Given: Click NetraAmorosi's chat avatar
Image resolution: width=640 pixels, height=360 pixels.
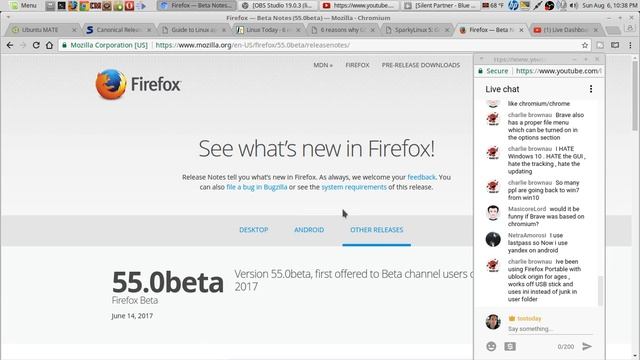Looking at the screenshot, I should (x=493, y=239).
